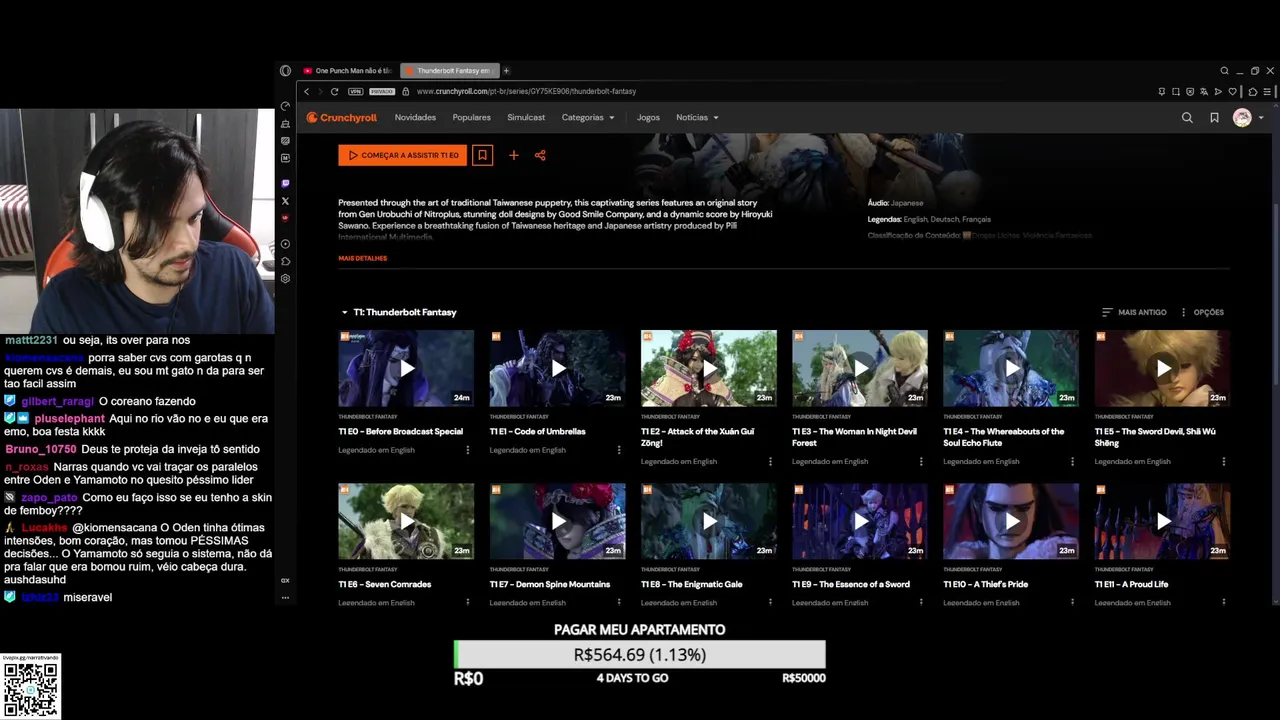Add series to a list with plus icon
Screen dimensions: 1280x720
point(513,155)
